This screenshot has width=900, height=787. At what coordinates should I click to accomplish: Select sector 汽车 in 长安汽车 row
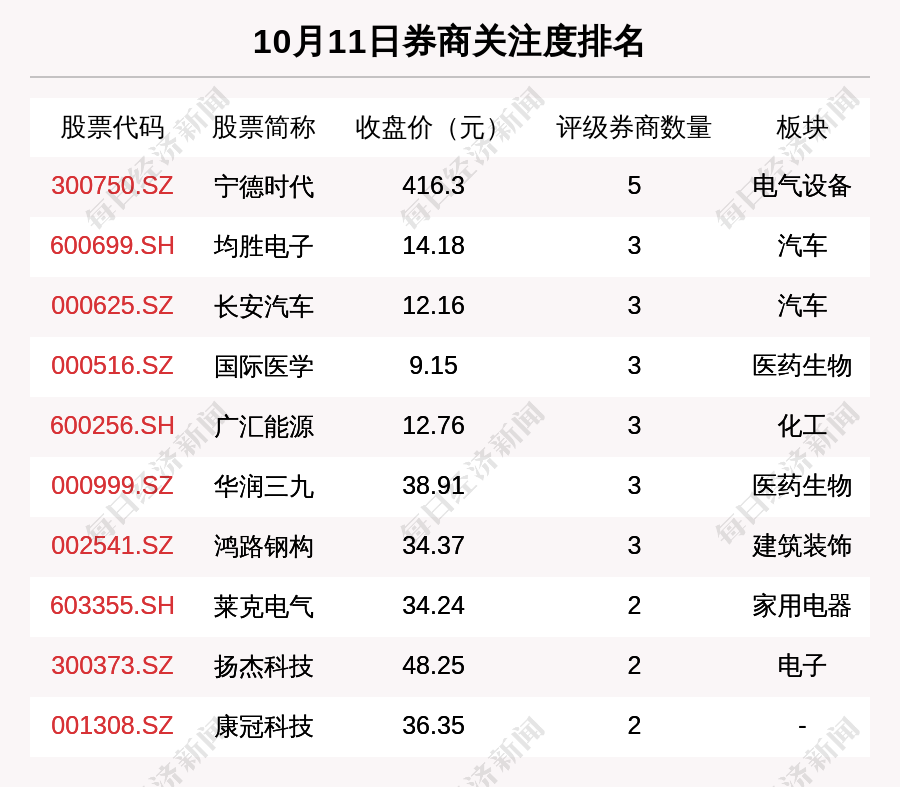point(802,305)
